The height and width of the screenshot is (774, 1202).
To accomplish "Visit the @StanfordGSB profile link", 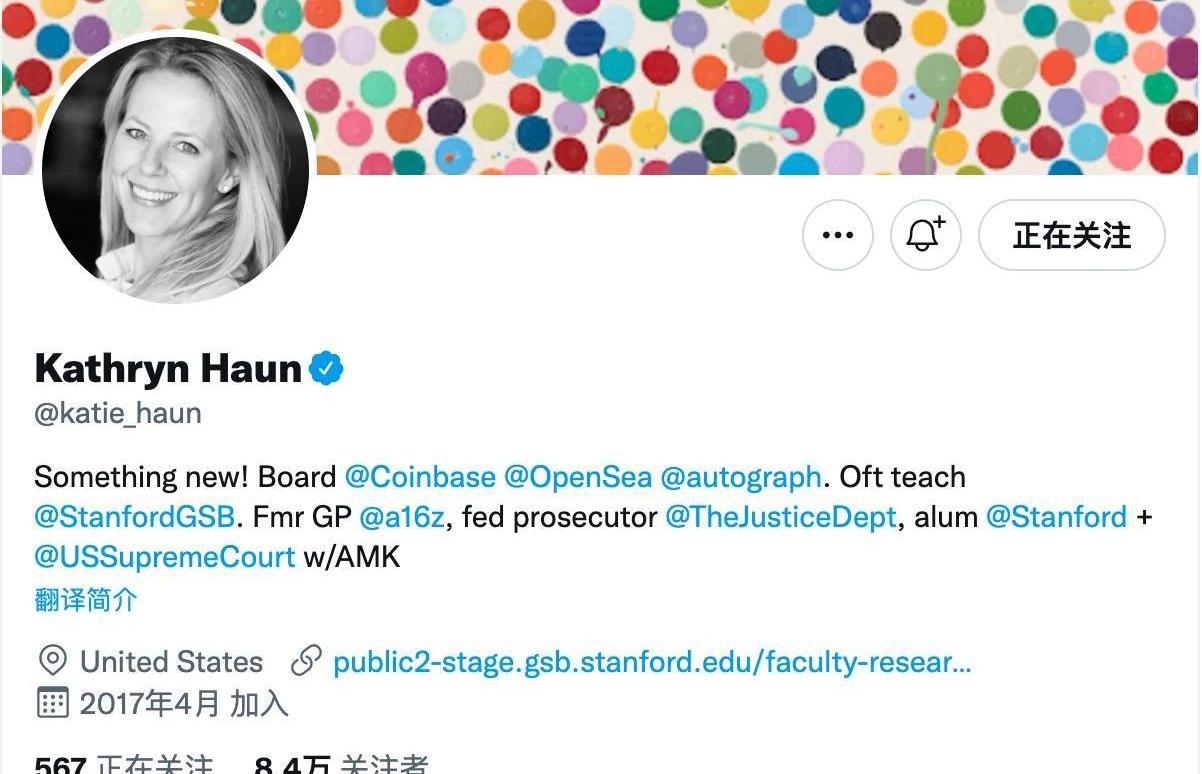I will (x=134, y=517).
